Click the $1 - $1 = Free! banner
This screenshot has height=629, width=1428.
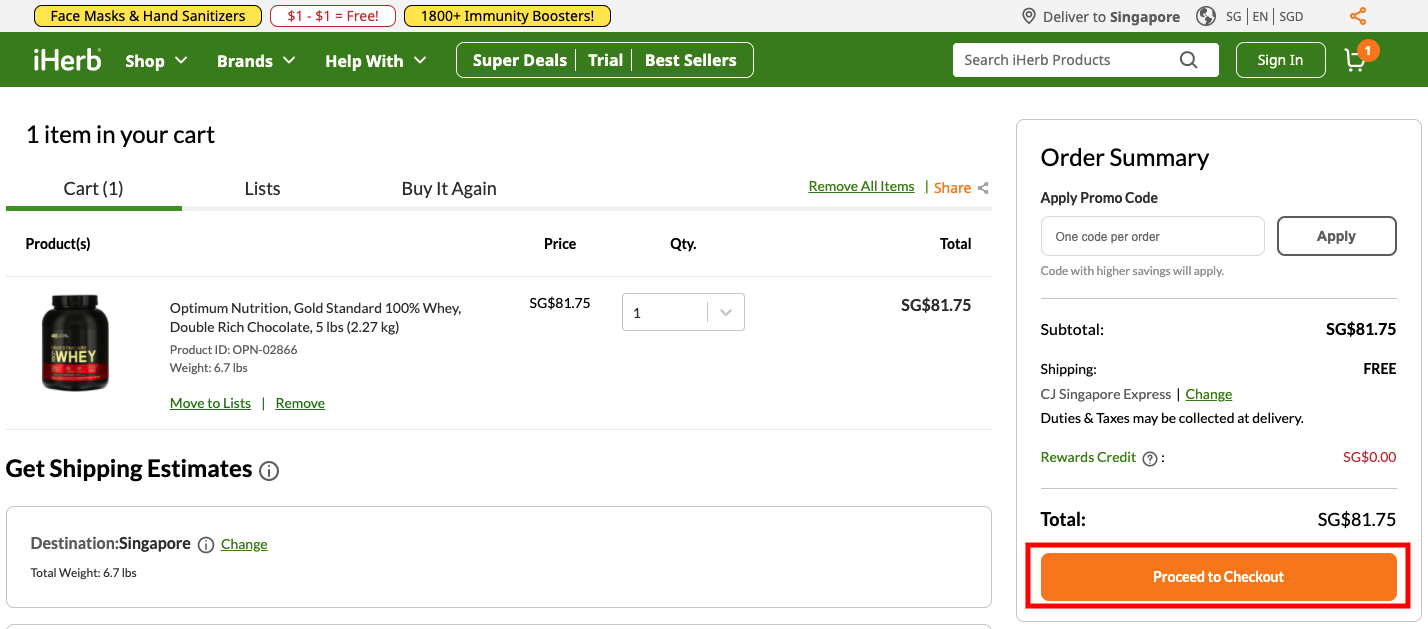tap(333, 16)
